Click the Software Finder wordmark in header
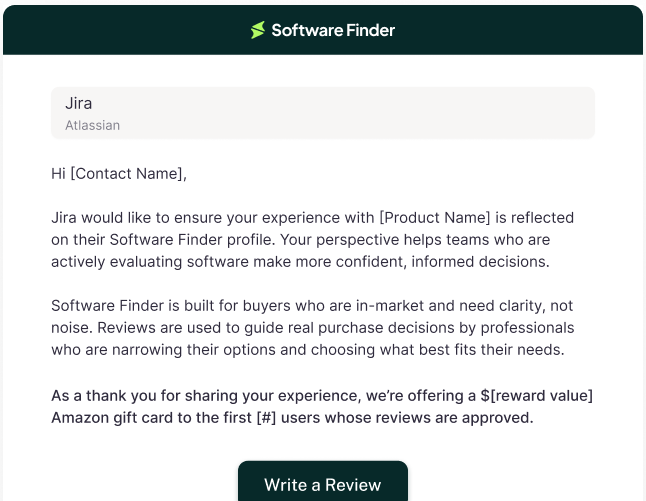Viewport: 646px width, 501px height. [333, 30]
